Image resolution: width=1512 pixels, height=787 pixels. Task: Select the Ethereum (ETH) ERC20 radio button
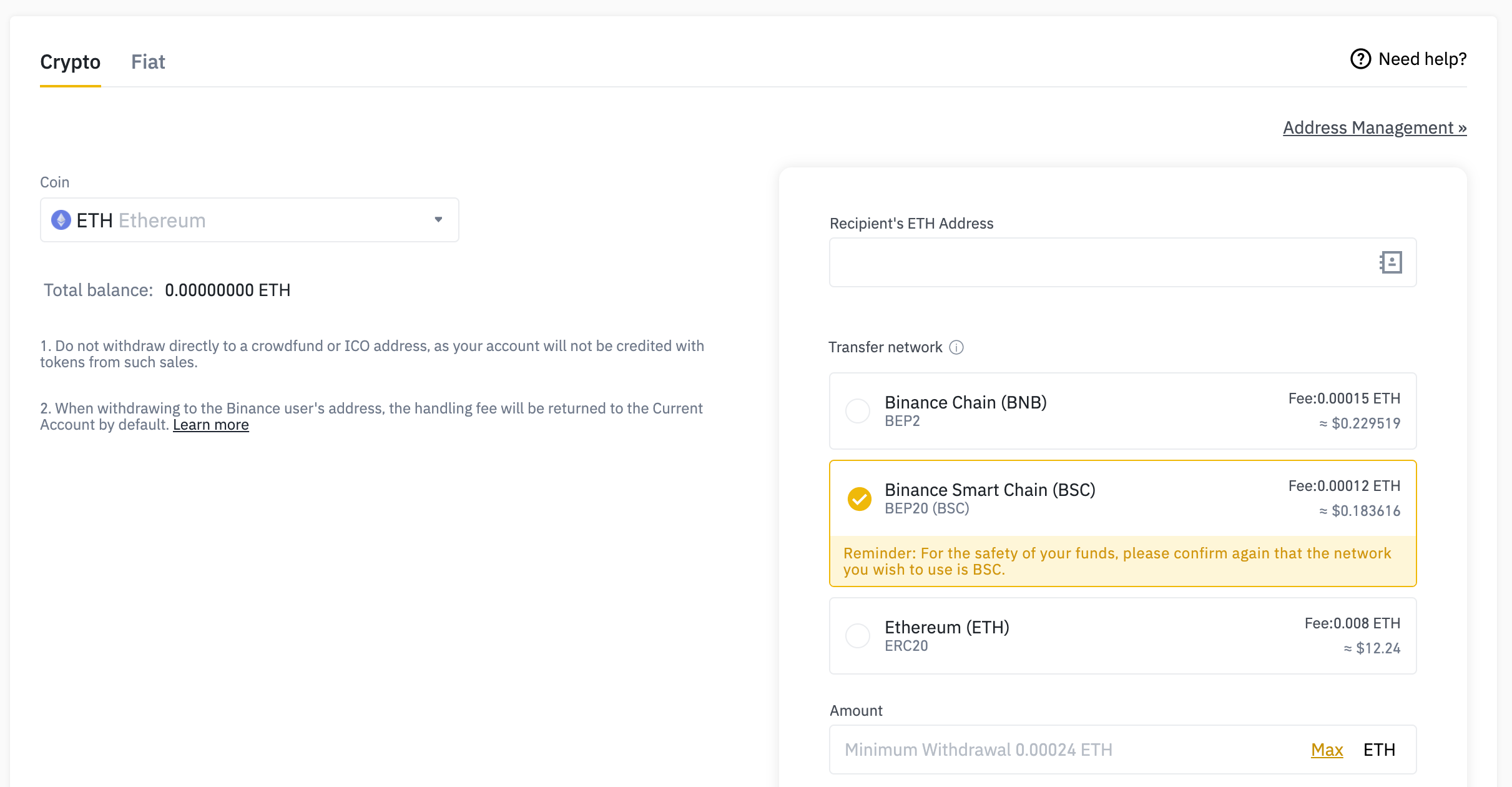coord(858,636)
